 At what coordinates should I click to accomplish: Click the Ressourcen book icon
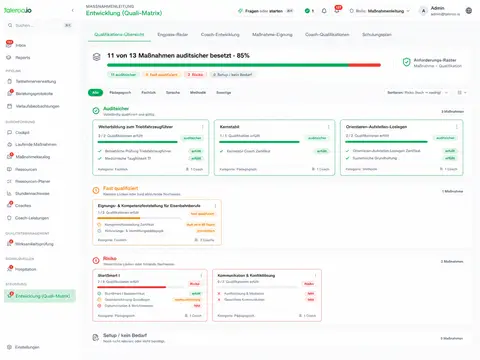point(9,169)
